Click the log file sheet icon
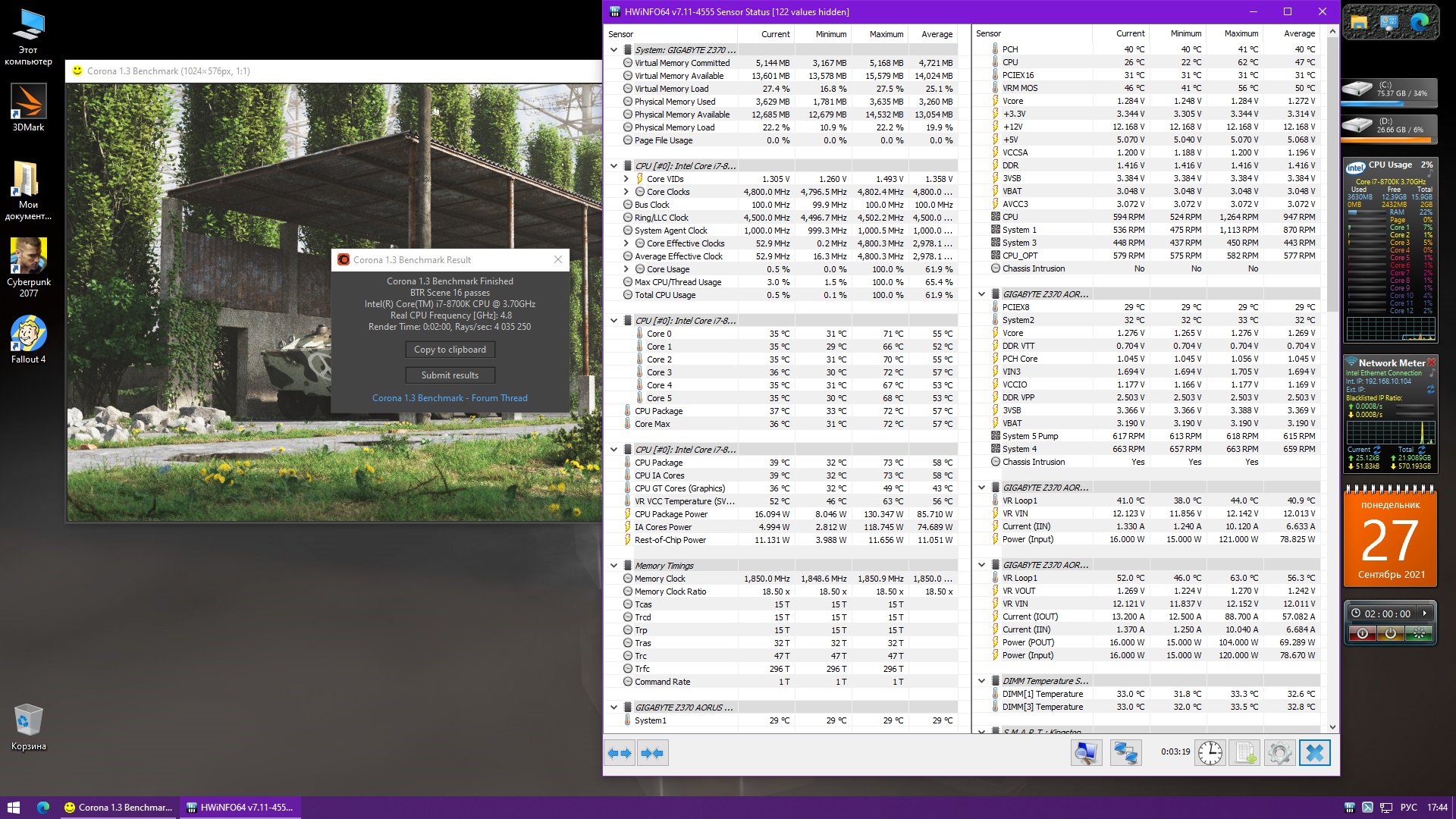The width and height of the screenshot is (1456, 819). point(1244,753)
